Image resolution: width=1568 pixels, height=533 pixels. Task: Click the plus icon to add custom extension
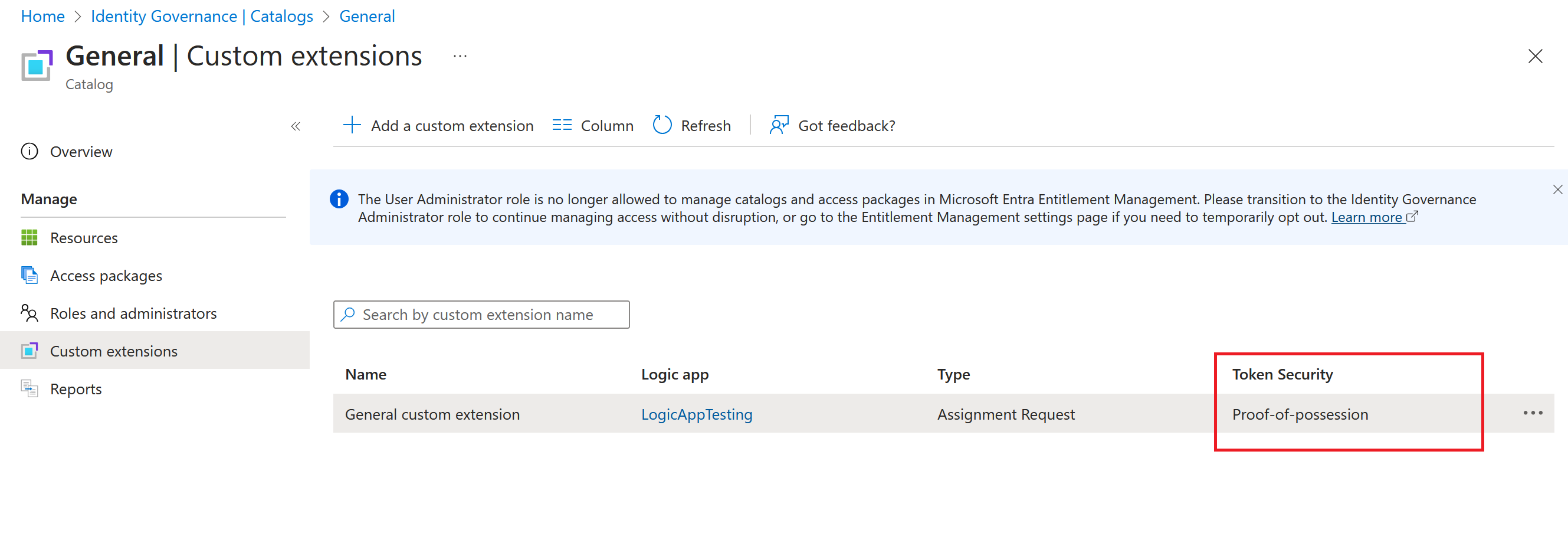pos(352,126)
